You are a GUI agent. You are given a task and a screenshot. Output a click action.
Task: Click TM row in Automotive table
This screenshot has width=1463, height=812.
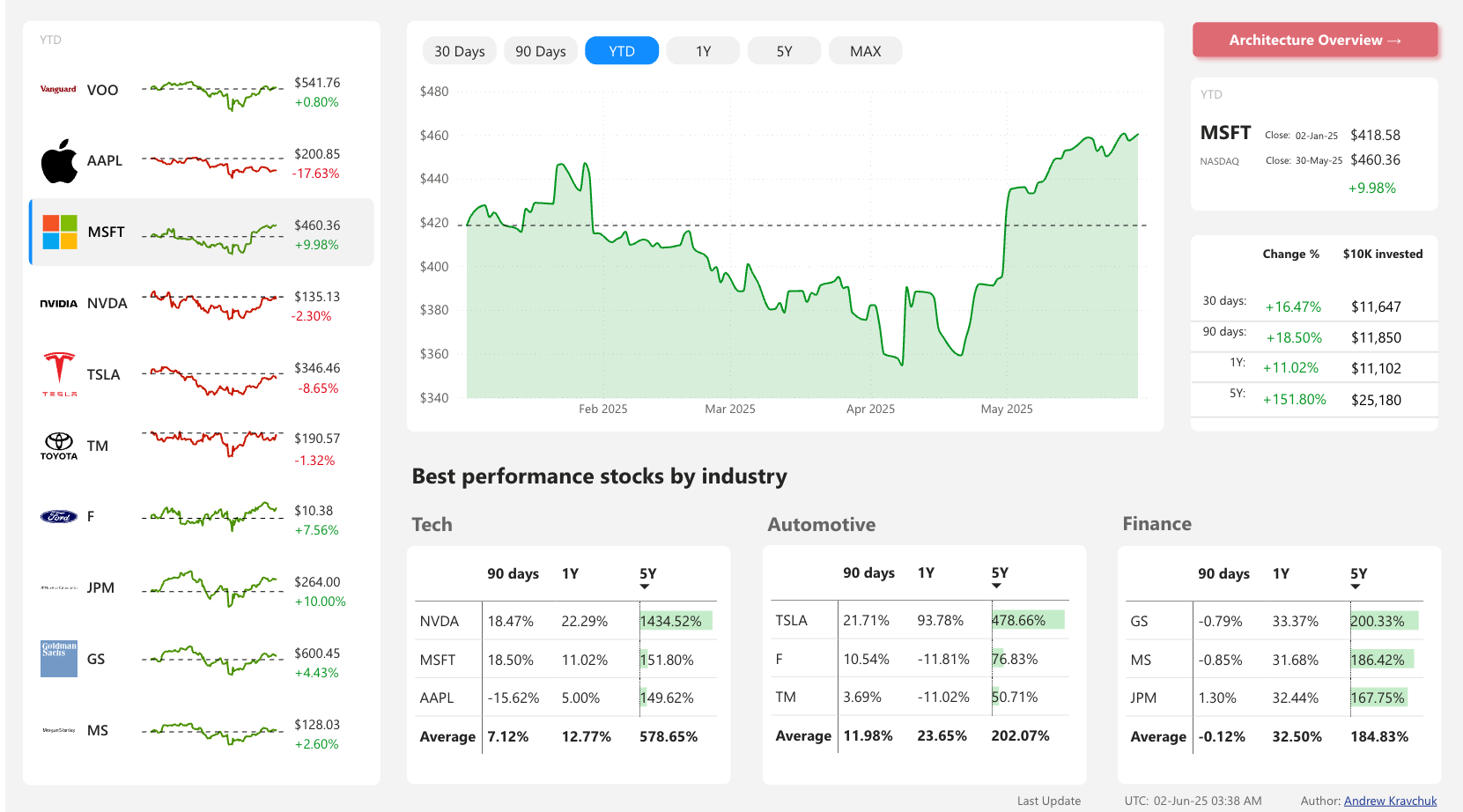pos(920,697)
